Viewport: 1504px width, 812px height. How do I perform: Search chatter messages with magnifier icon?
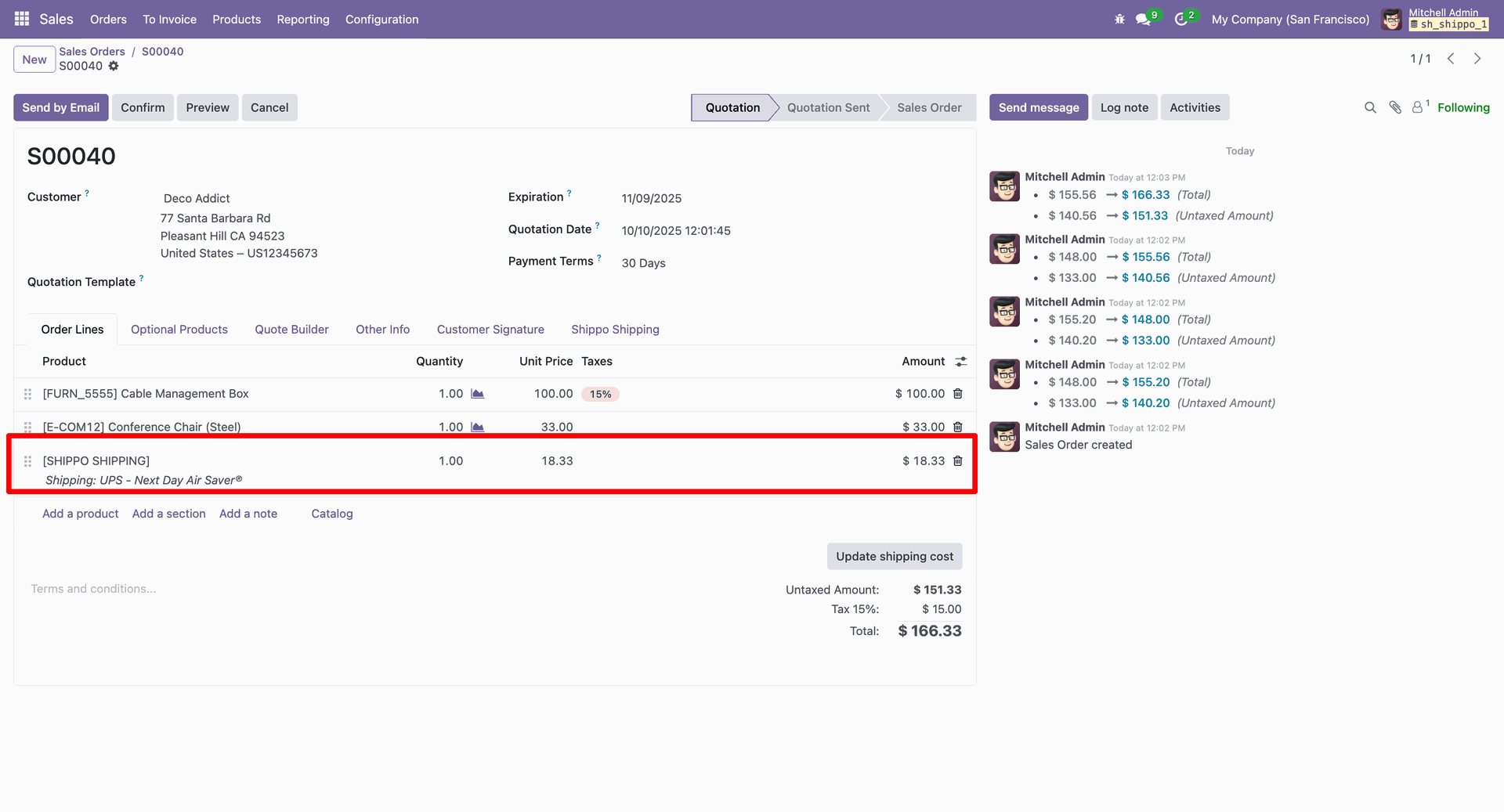1370,108
